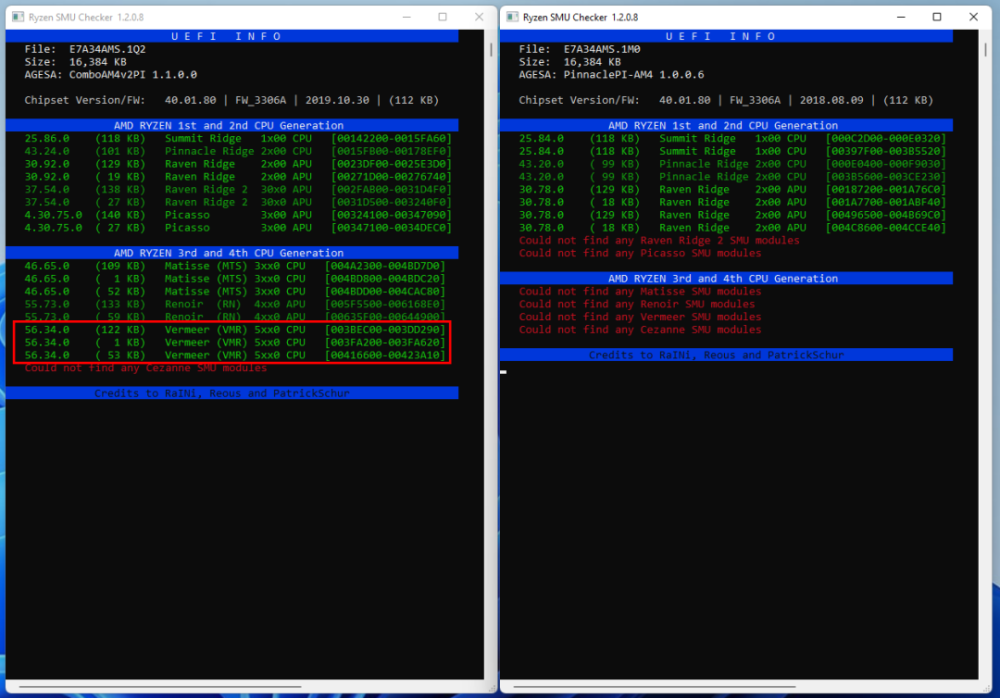The image size is (1000, 698).
Task: Click the UEFI INFO header in the right window
Action: (726, 36)
